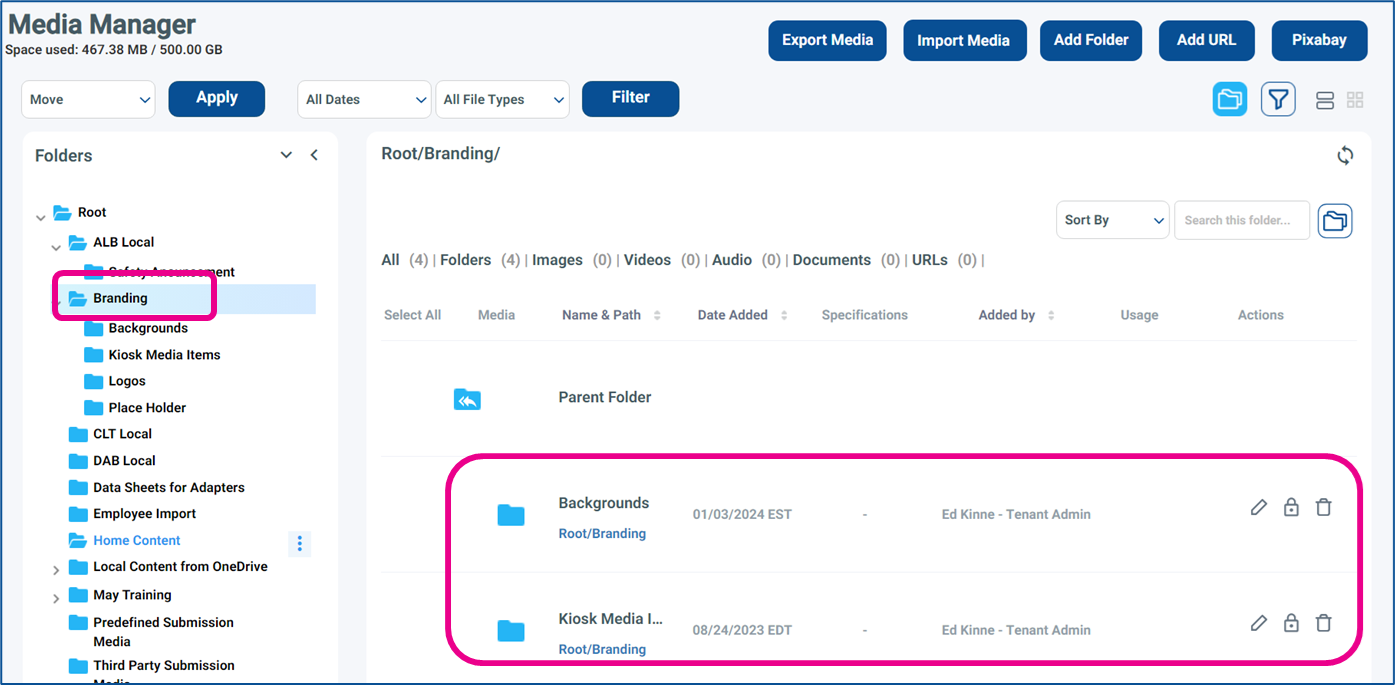Screen dimensions: 1395x685
Task: Apply the selected Move action
Action: tap(217, 98)
